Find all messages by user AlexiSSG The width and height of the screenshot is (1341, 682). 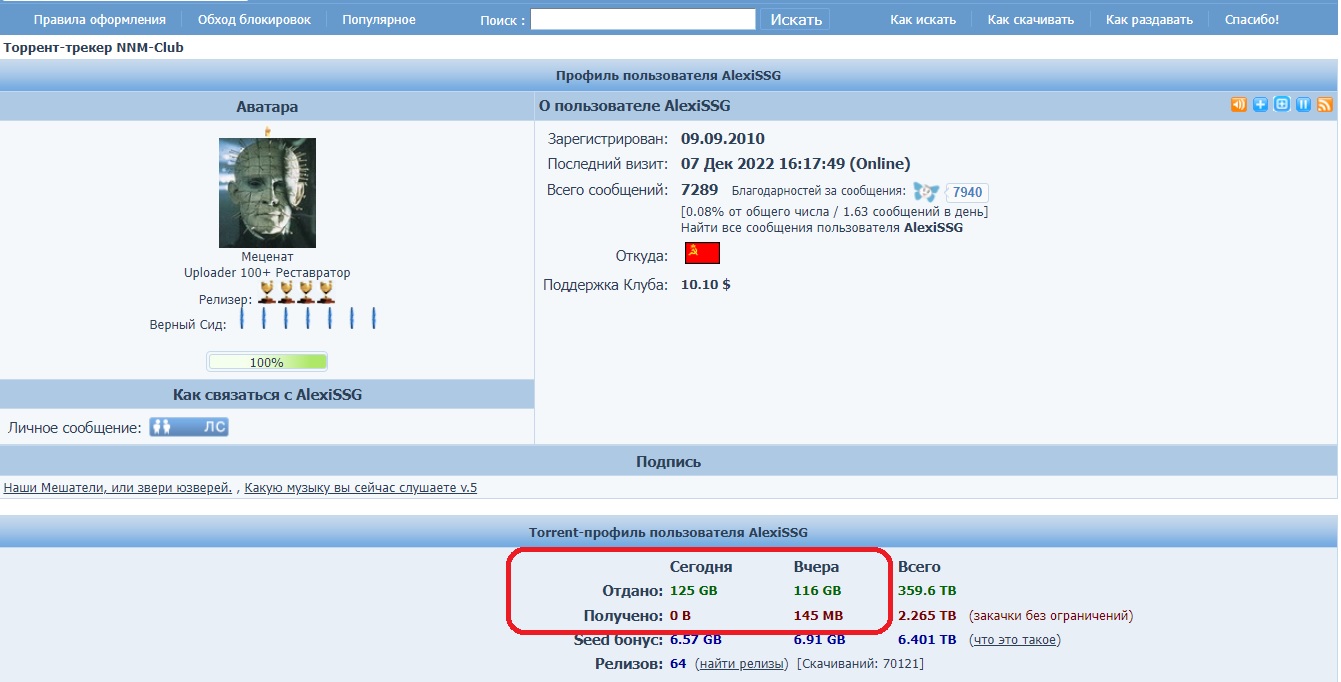pos(821,228)
